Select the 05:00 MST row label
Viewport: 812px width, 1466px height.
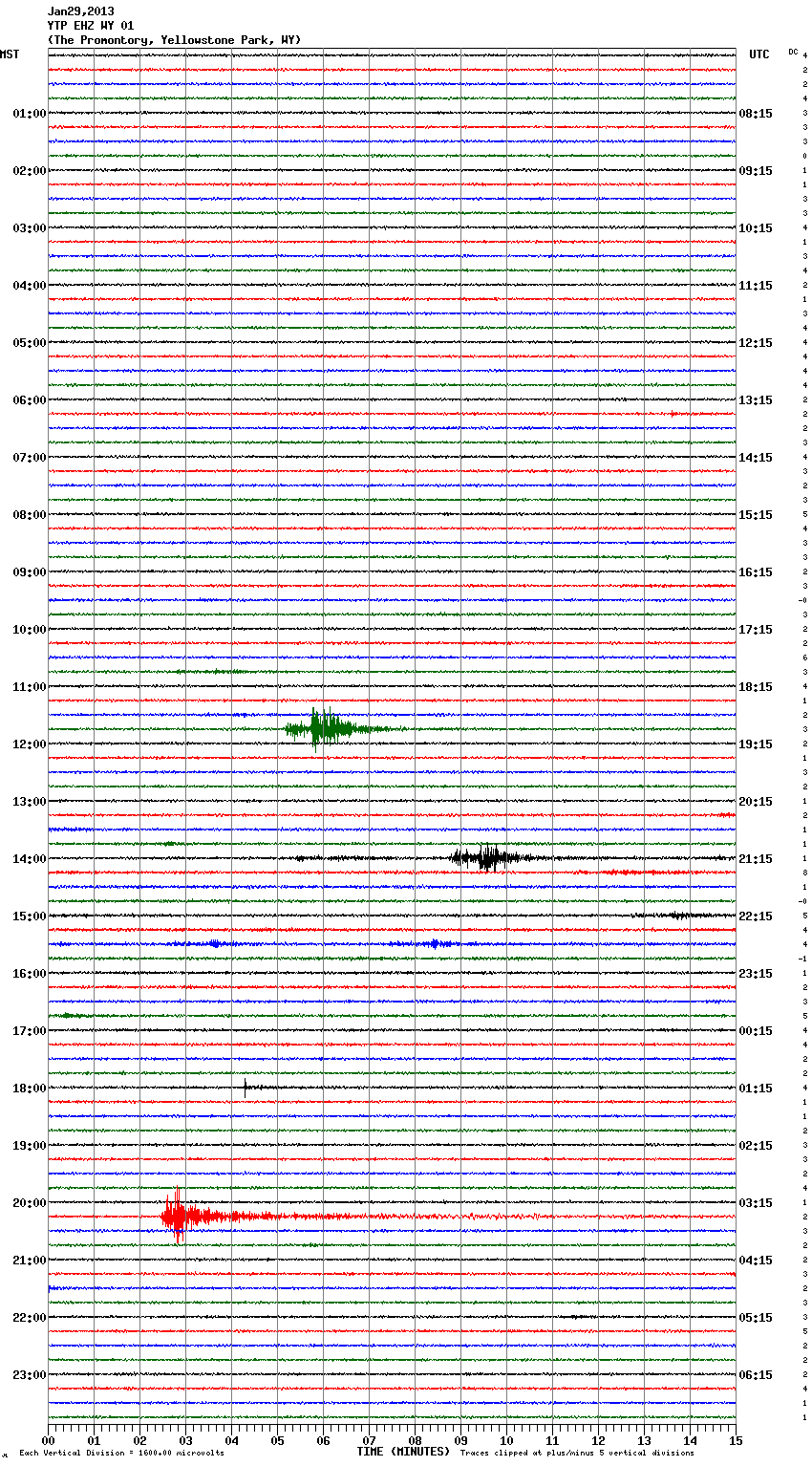tap(29, 343)
